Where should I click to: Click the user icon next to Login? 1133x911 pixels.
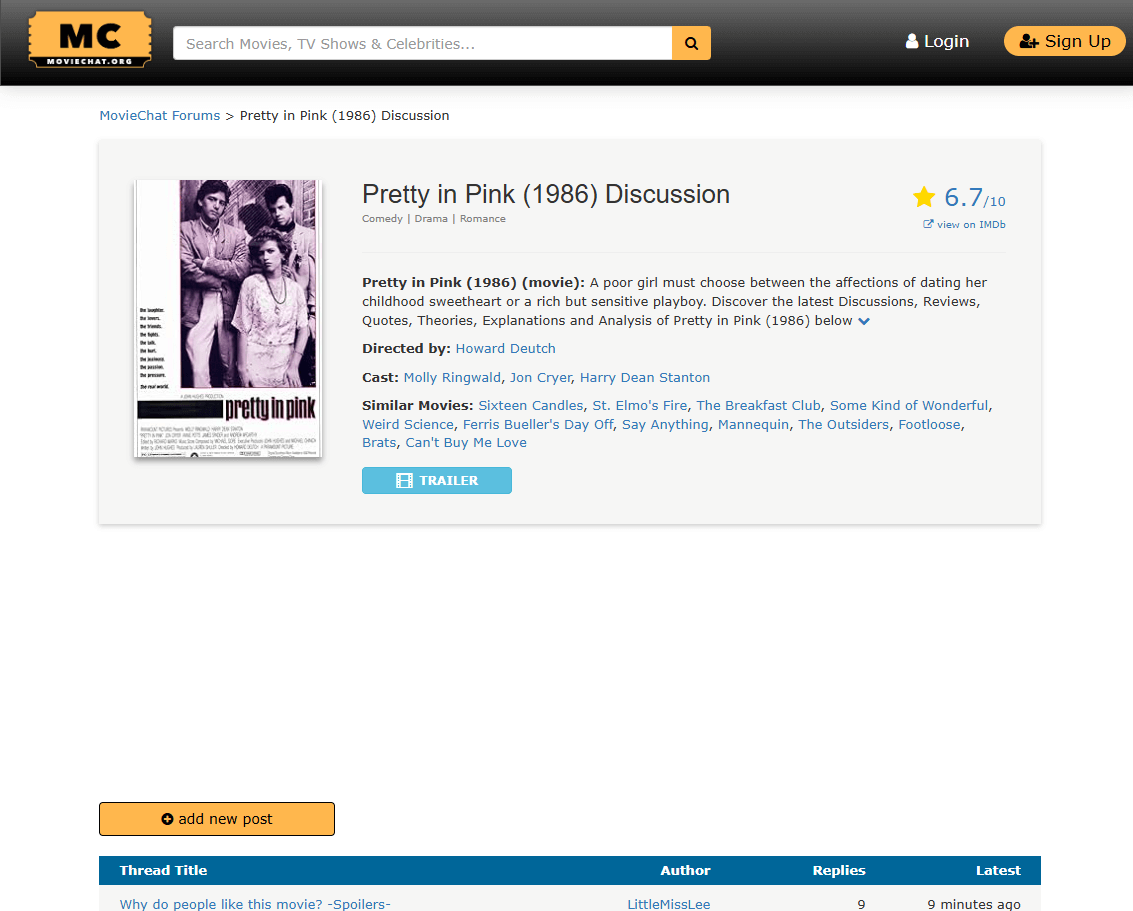click(x=912, y=41)
